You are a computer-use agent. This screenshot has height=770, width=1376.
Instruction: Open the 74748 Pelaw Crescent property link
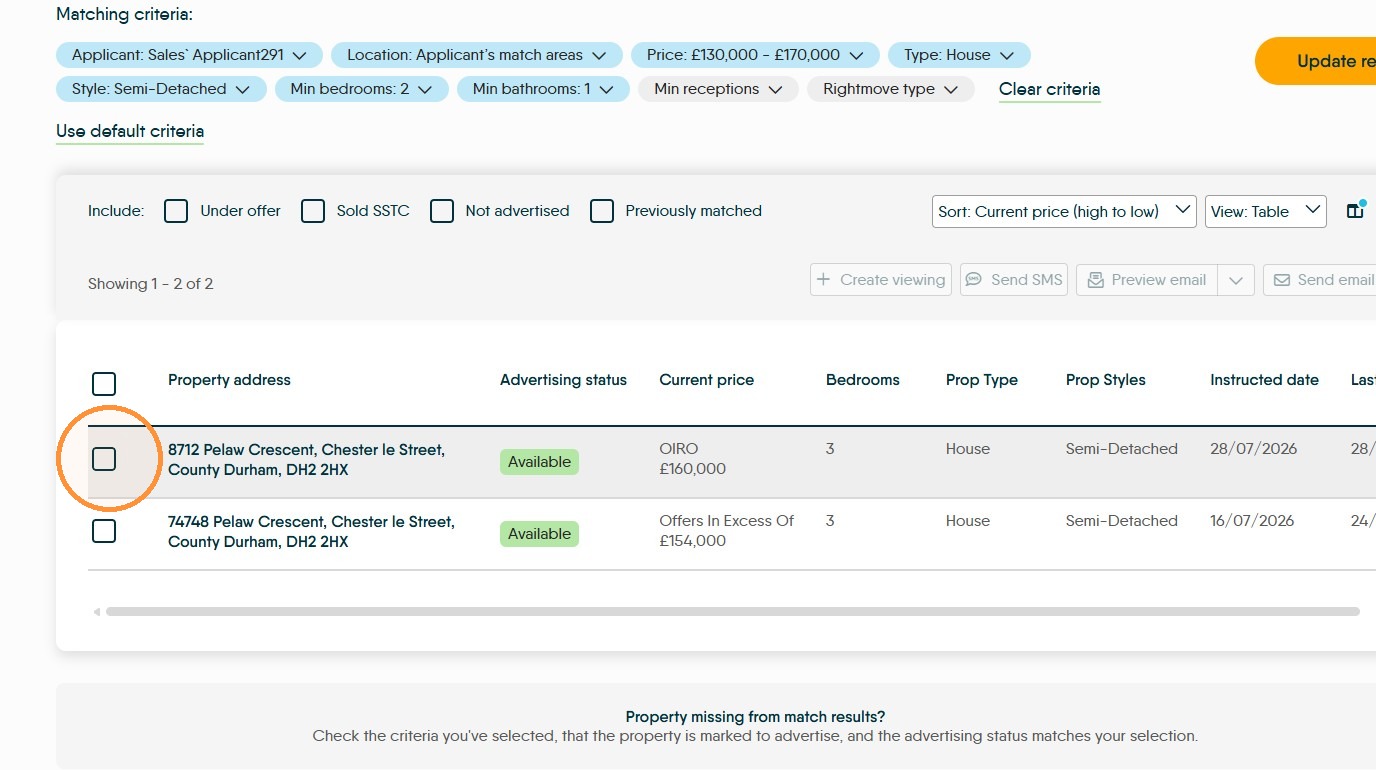coord(311,532)
